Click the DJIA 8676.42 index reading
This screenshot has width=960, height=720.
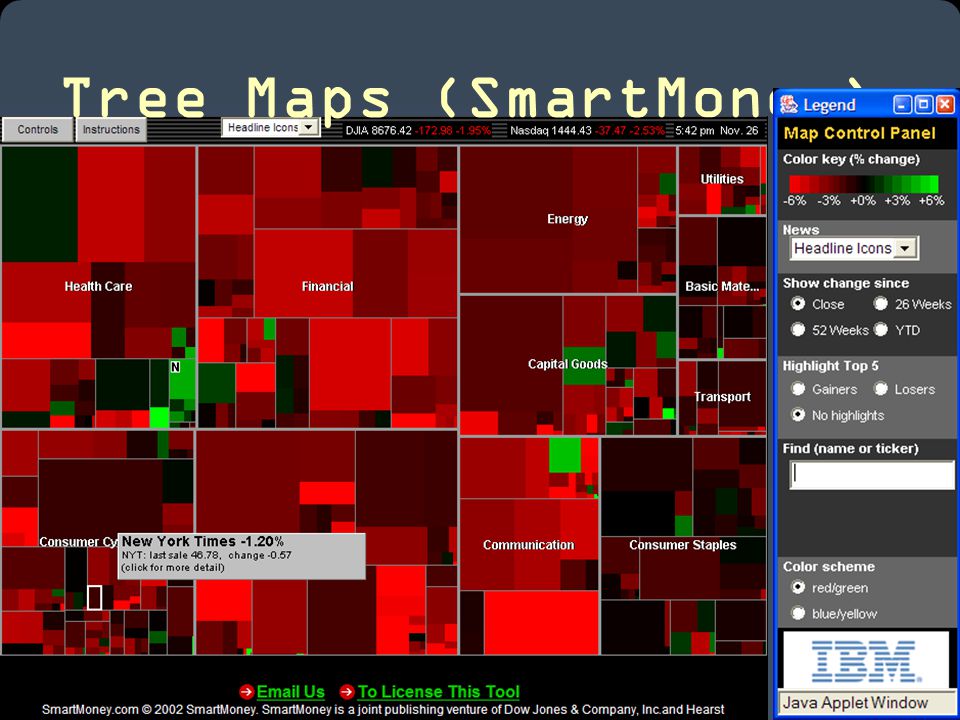click(418, 130)
